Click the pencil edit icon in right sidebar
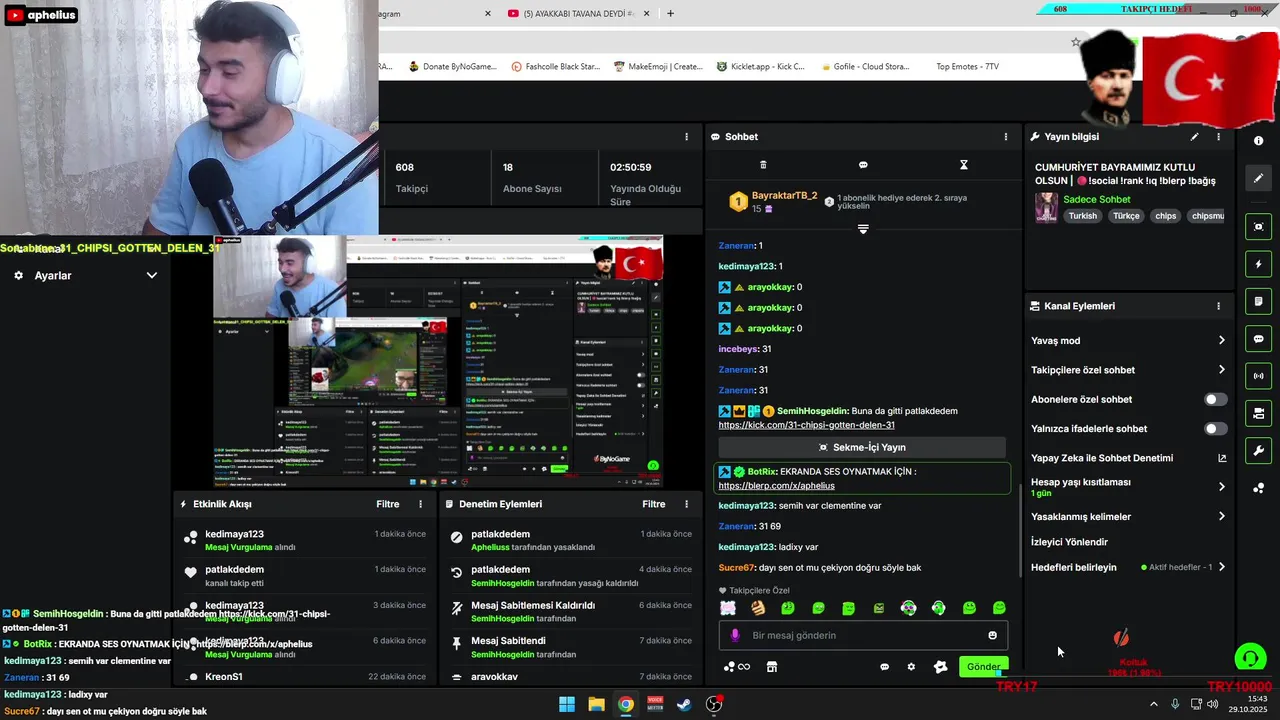The height and width of the screenshot is (720, 1280). pyautogui.click(x=1258, y=178)
